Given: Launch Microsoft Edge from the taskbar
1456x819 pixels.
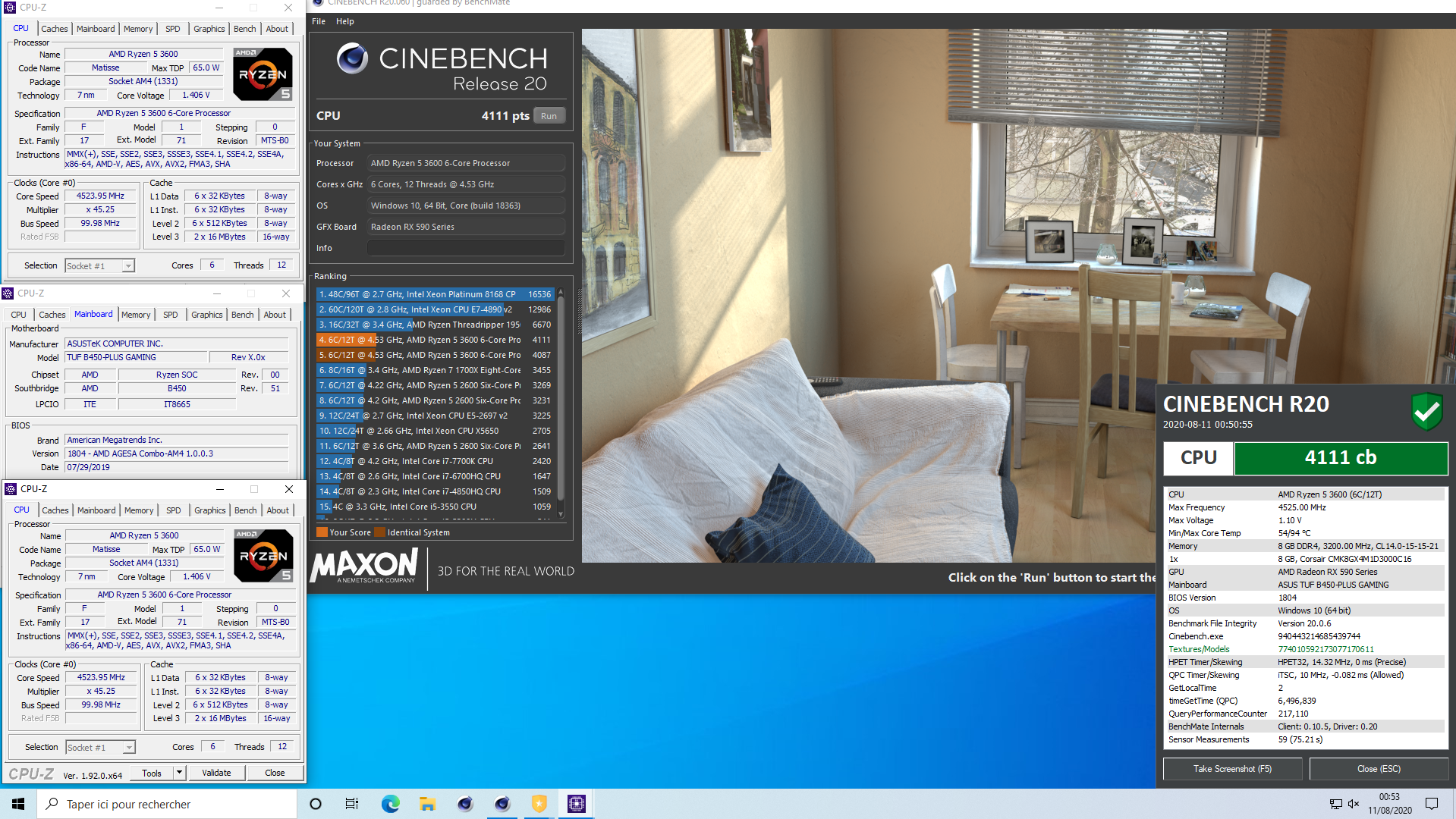Looking at the screenshot, I should pos(390,804).
